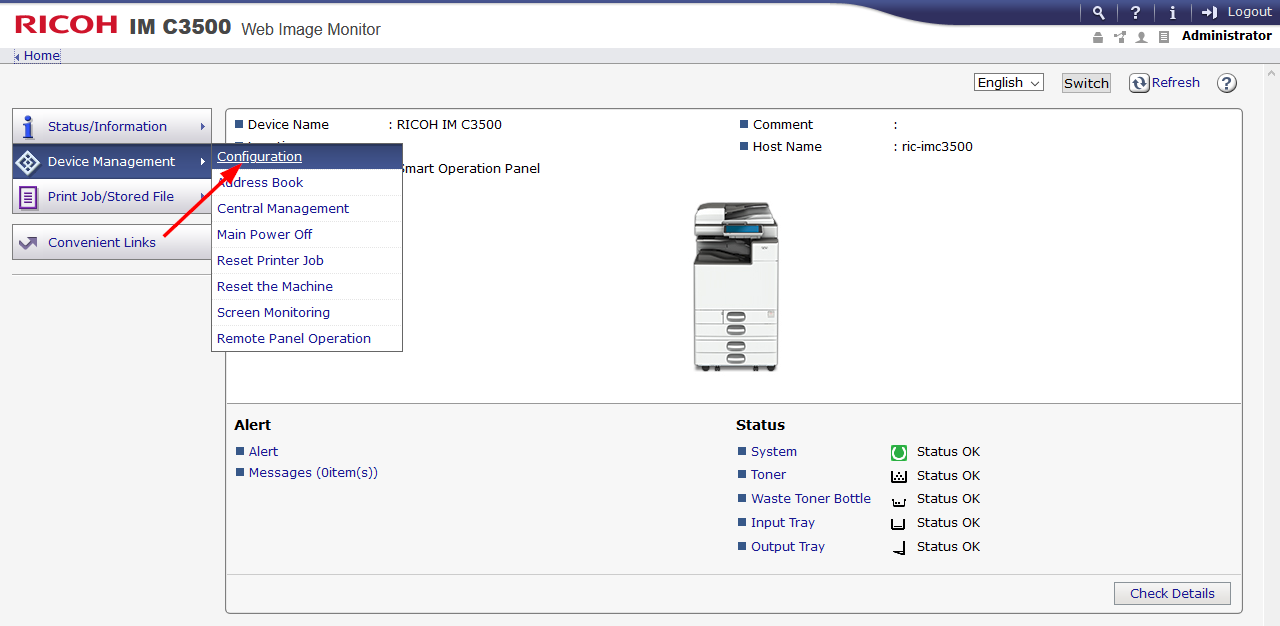Click the Convenient Links arrow icon
Viewport: 1280px width, 626px height.
pos(28,242)
